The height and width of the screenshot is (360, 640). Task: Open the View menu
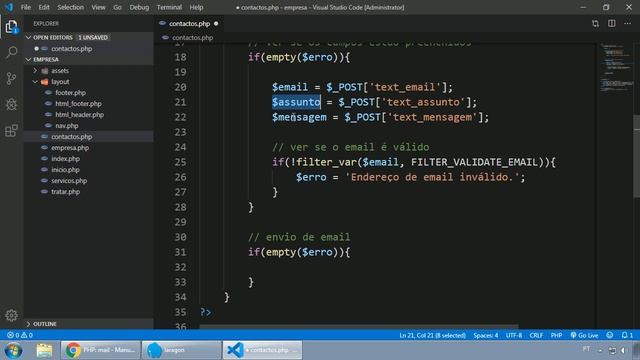coord(98,7)
